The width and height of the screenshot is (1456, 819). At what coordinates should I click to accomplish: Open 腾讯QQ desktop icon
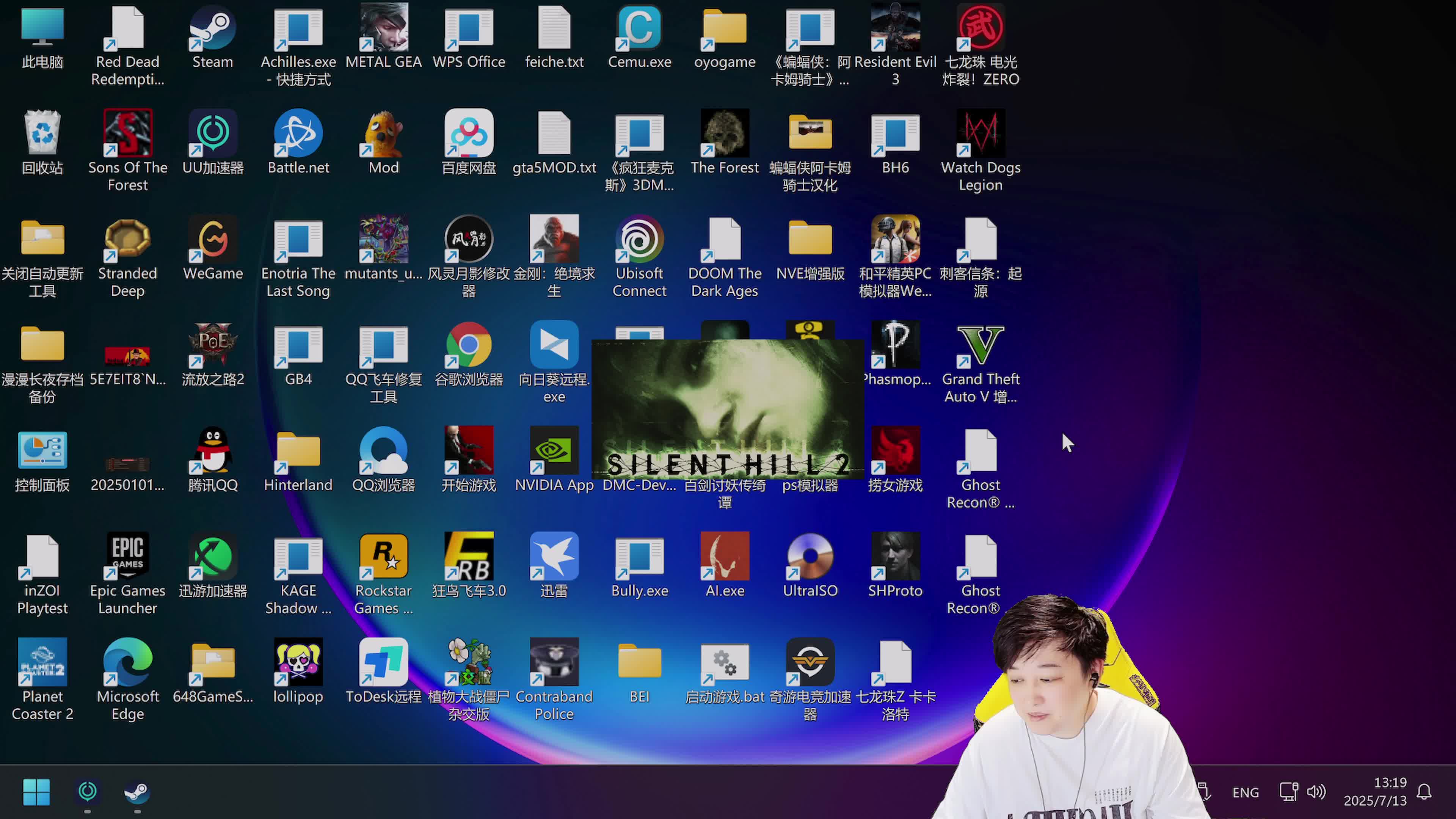(x=212, y=460)
